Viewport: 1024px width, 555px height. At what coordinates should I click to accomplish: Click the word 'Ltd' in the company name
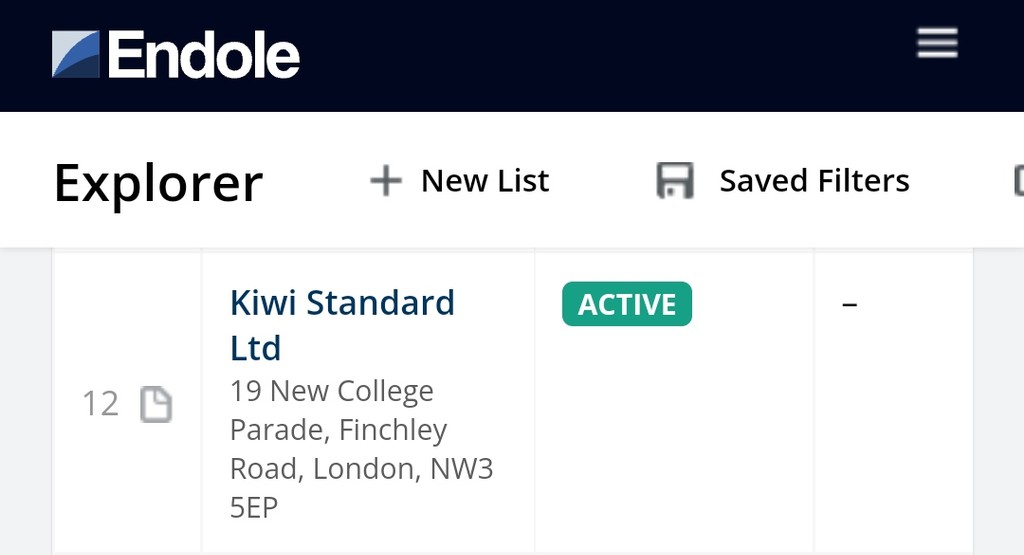[255, 348]
